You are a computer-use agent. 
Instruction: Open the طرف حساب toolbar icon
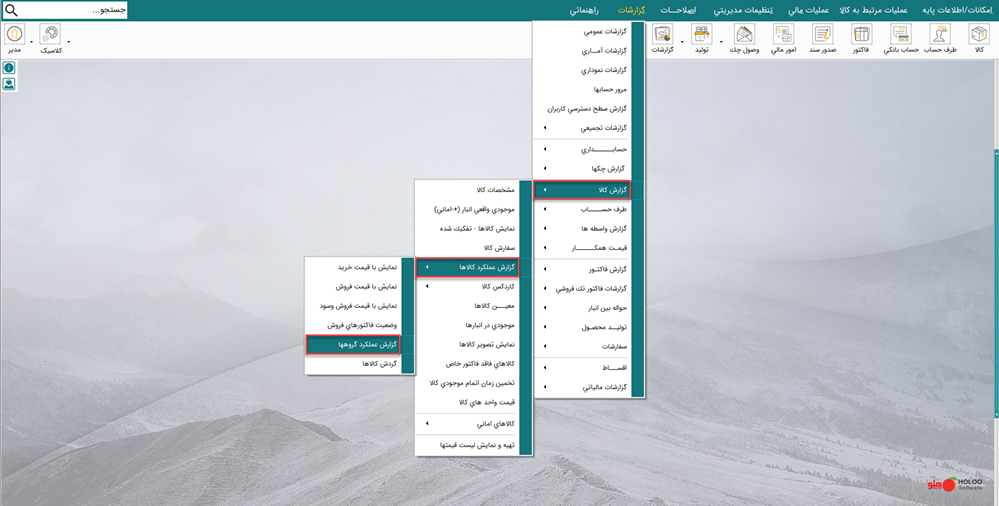[940, 37]
